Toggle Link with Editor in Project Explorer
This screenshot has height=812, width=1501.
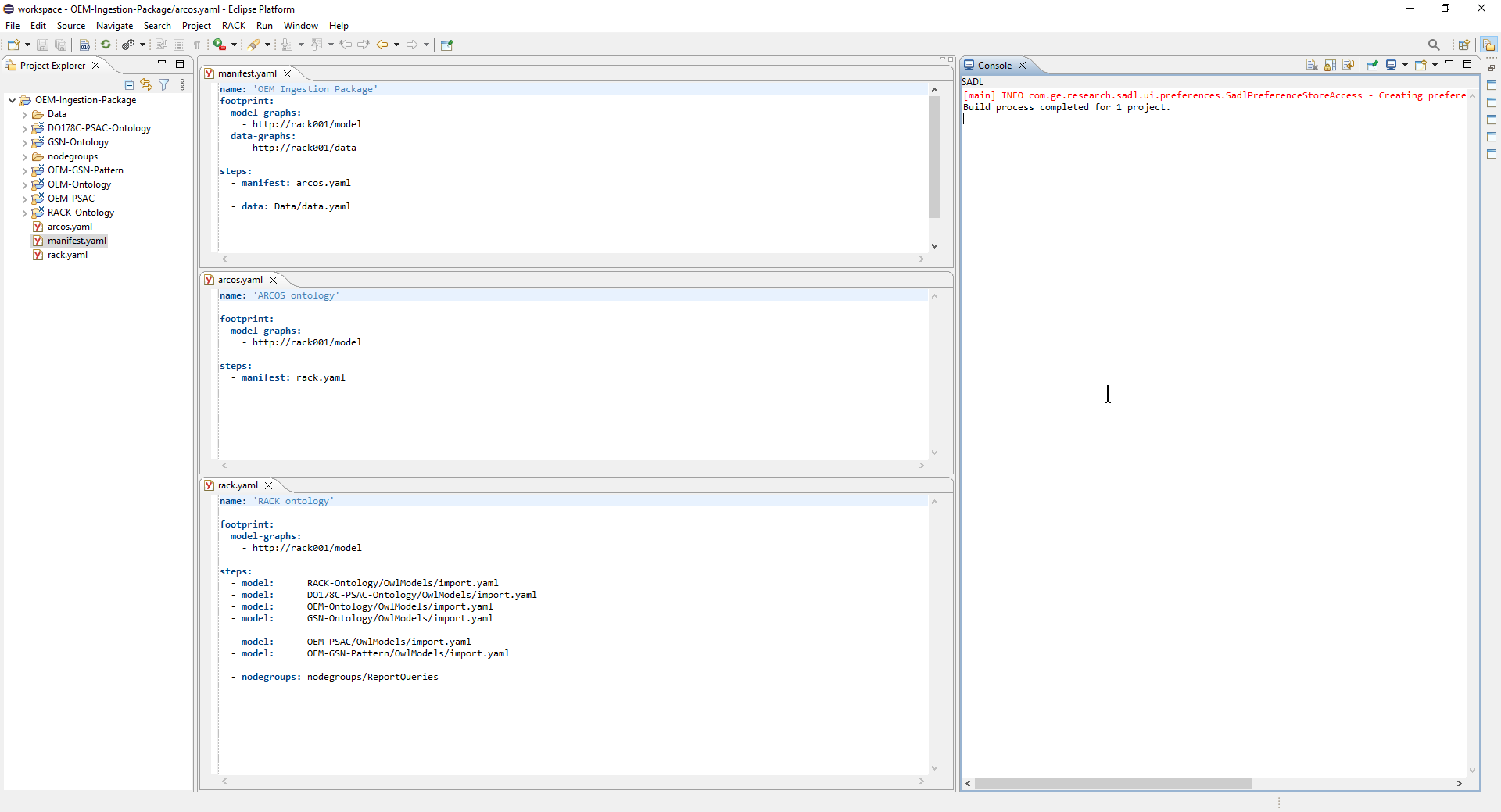coord(146,84)
